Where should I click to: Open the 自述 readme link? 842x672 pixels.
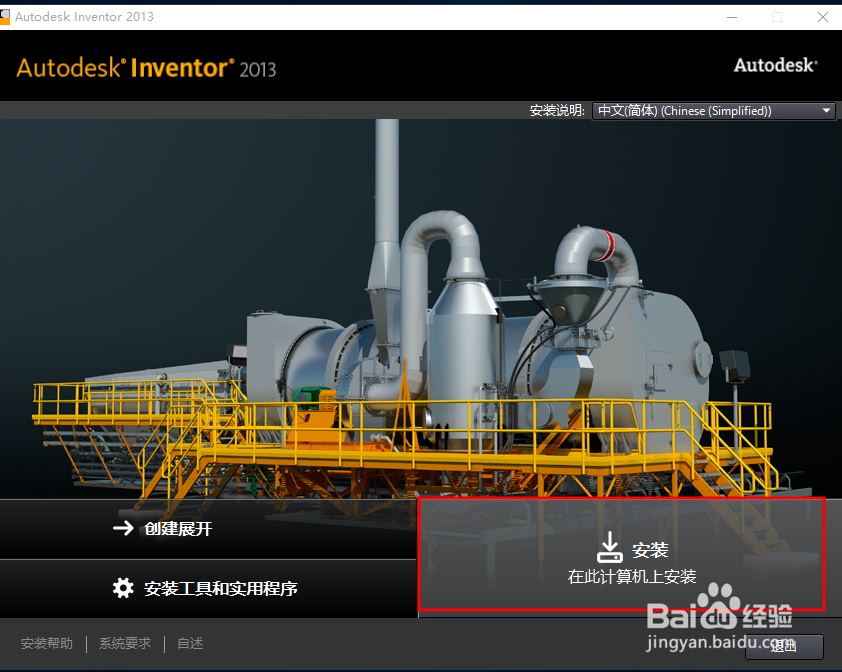[x=190, y=643]
